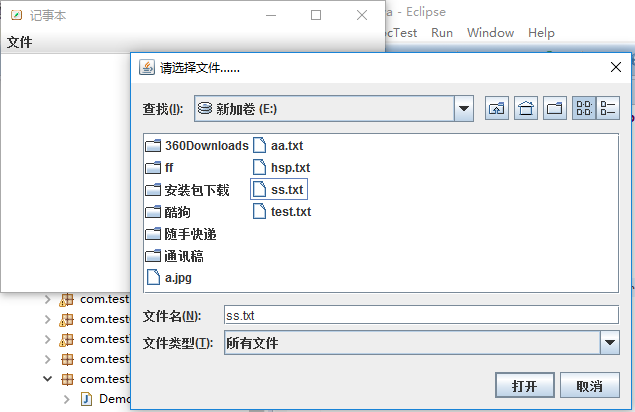Click the Java icon in dialog title bar
This screenshot has width=635, height=412.
point(147,67)
